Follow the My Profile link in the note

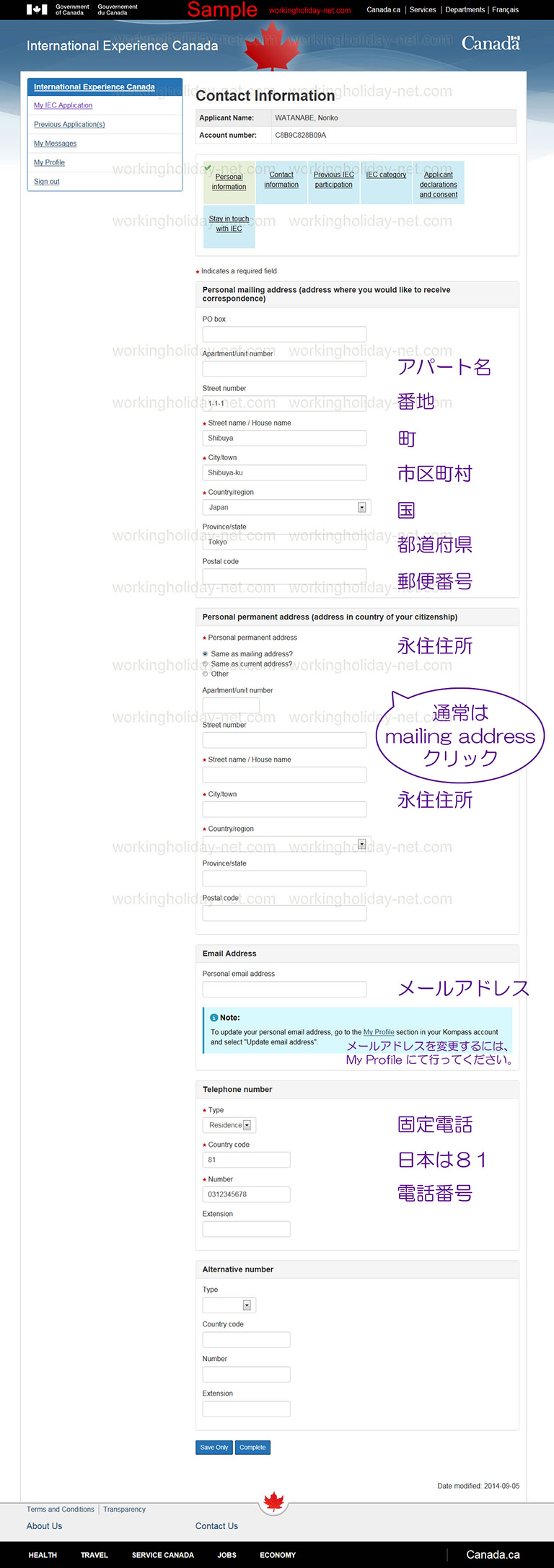(379, 1032)
